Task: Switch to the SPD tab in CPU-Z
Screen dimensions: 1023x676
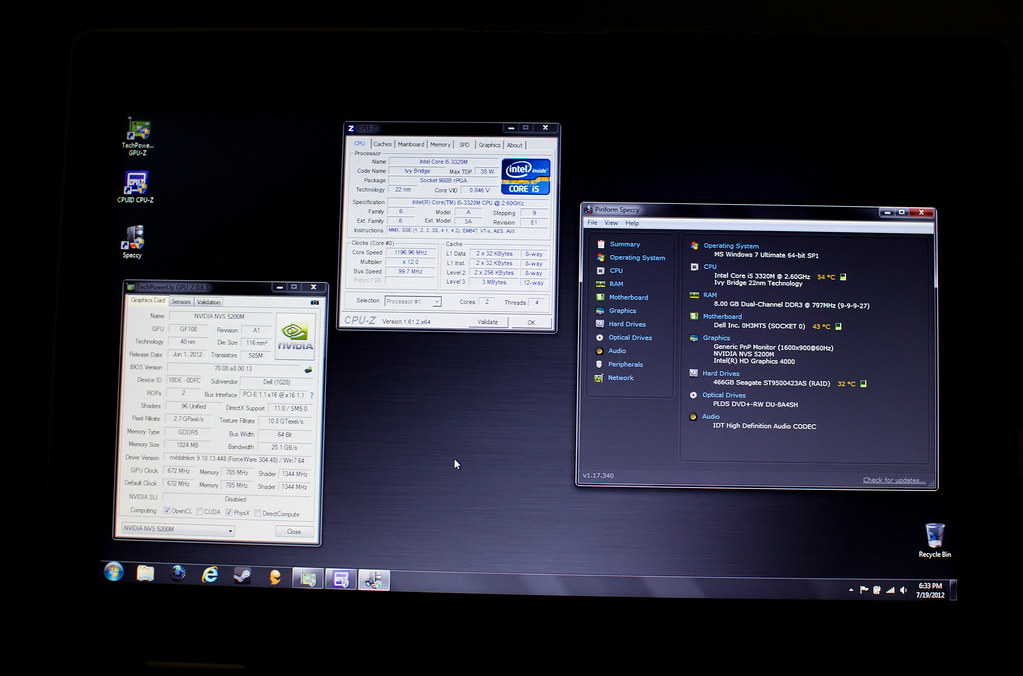Action: pos(464,145)
